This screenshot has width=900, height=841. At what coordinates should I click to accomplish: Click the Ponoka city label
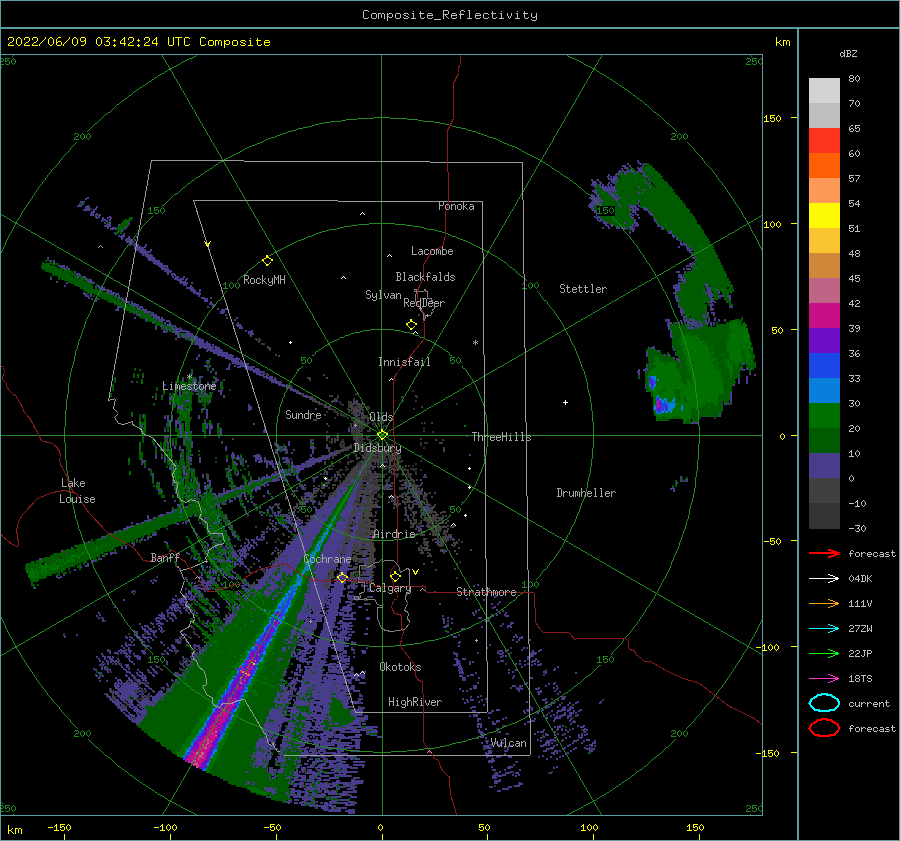(456, 206)
